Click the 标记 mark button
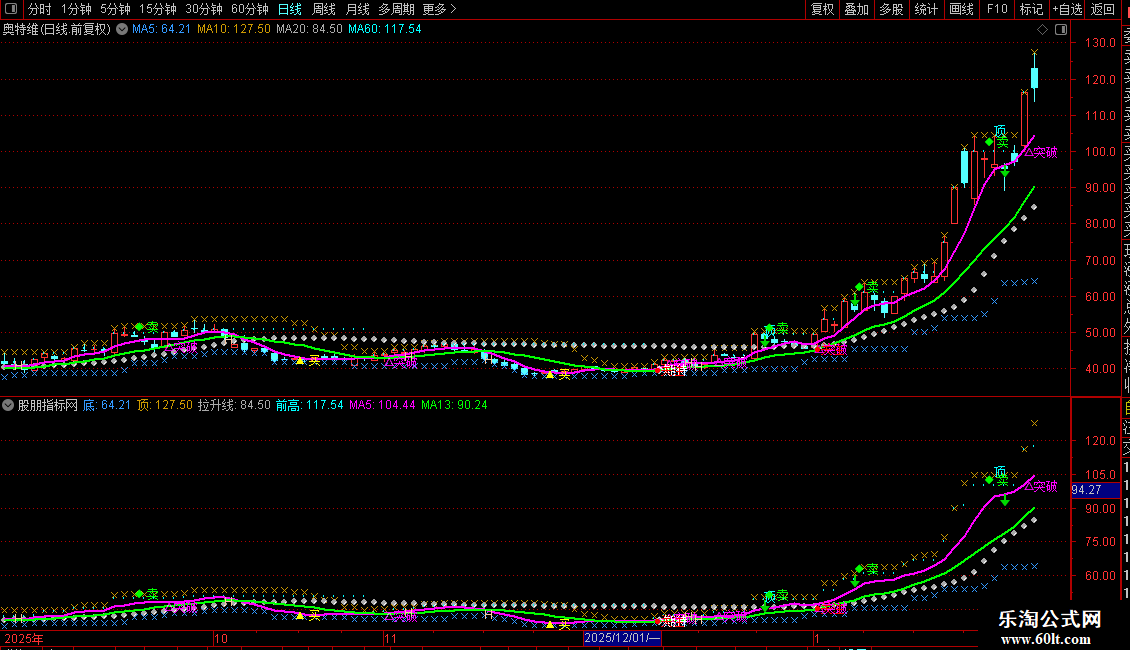The width and height of the screenshot is (1130, 650). coord(1031,9)
